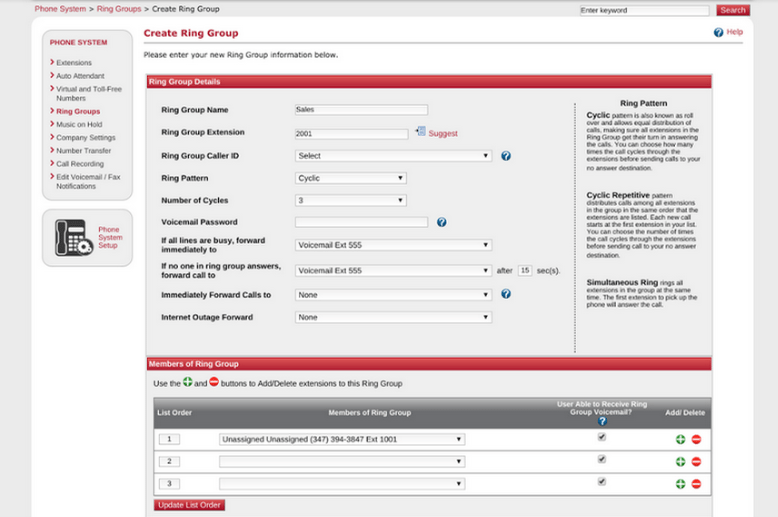Follow Ring Groups breadcrumb link
778x517 pixels.
point(119,9)
